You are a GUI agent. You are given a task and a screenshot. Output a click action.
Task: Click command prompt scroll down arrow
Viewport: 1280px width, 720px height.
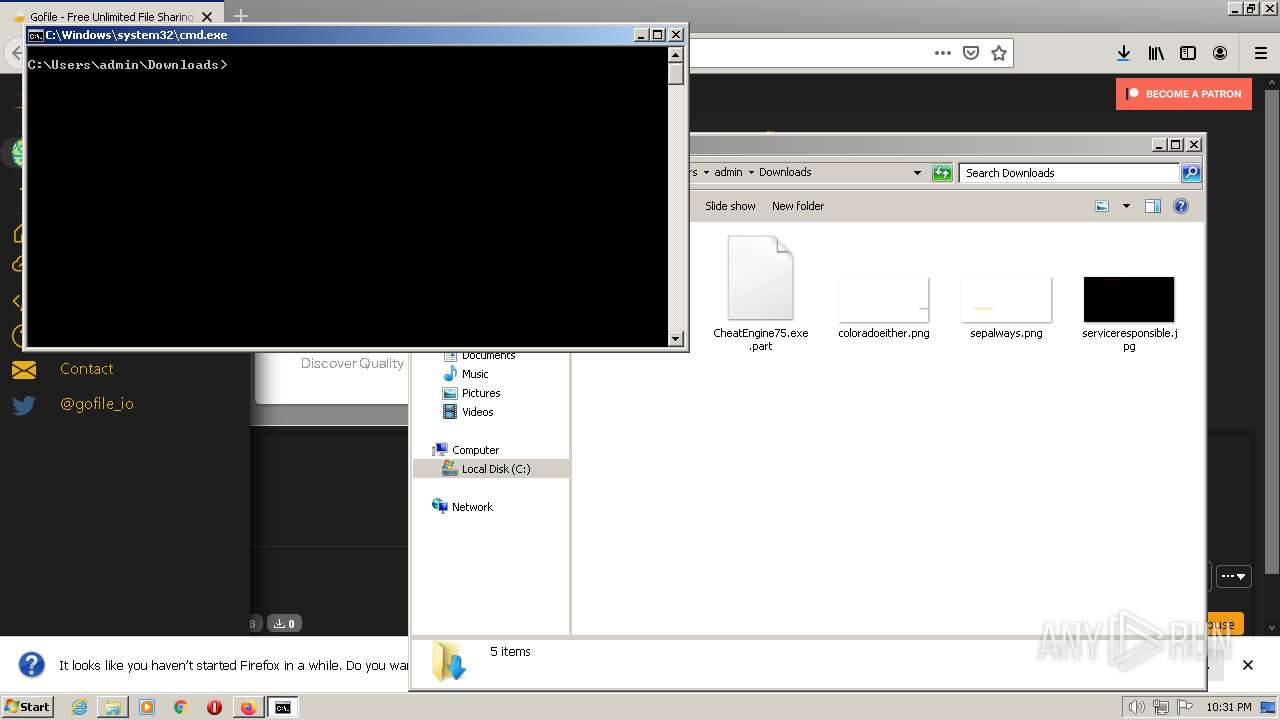[x=676, y=339]
